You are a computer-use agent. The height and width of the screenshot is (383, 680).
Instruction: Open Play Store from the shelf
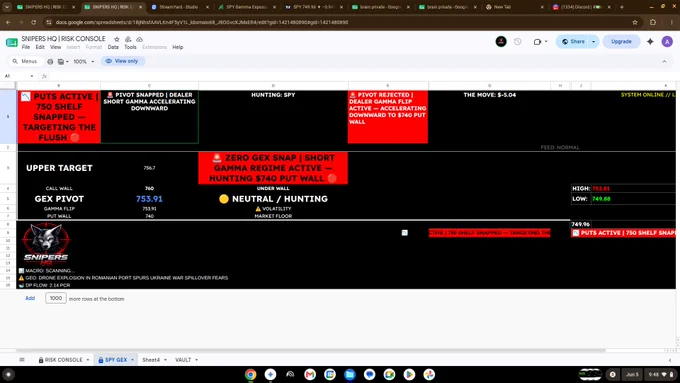tap(409, 374)
